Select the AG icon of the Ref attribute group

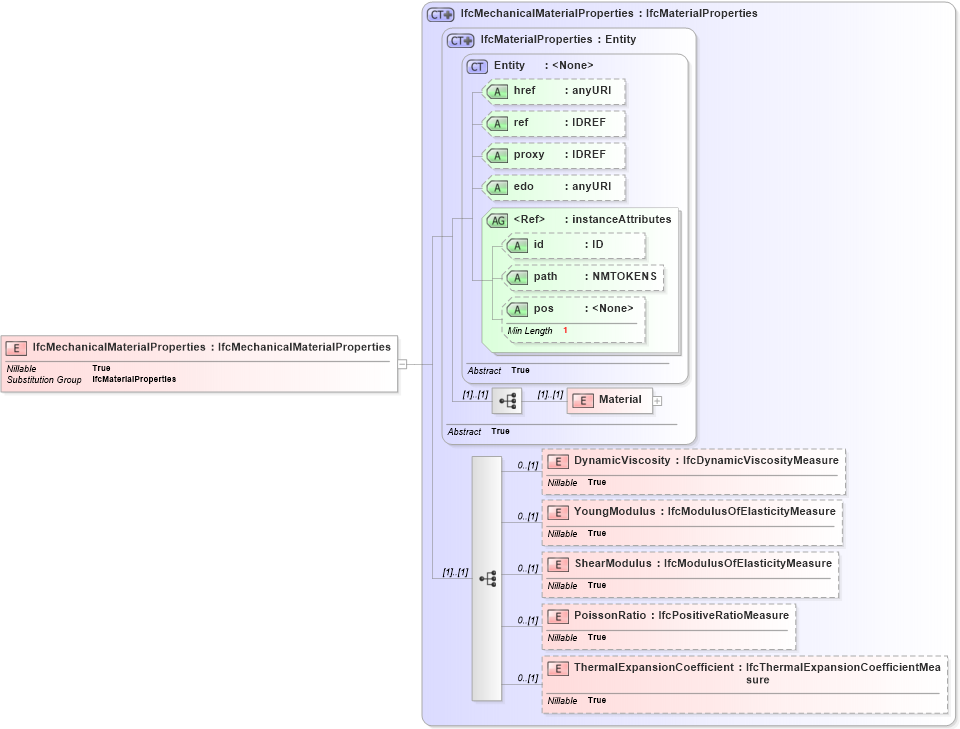coord(497,220)
